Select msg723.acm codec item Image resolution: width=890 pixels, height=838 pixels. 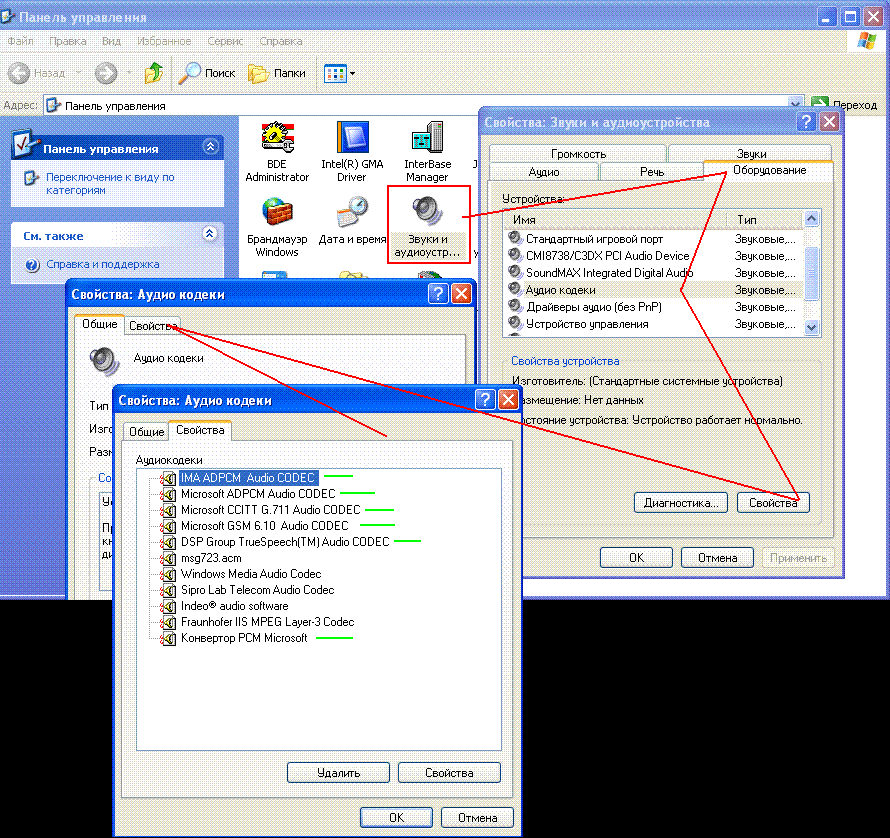[x=211, y=558]
